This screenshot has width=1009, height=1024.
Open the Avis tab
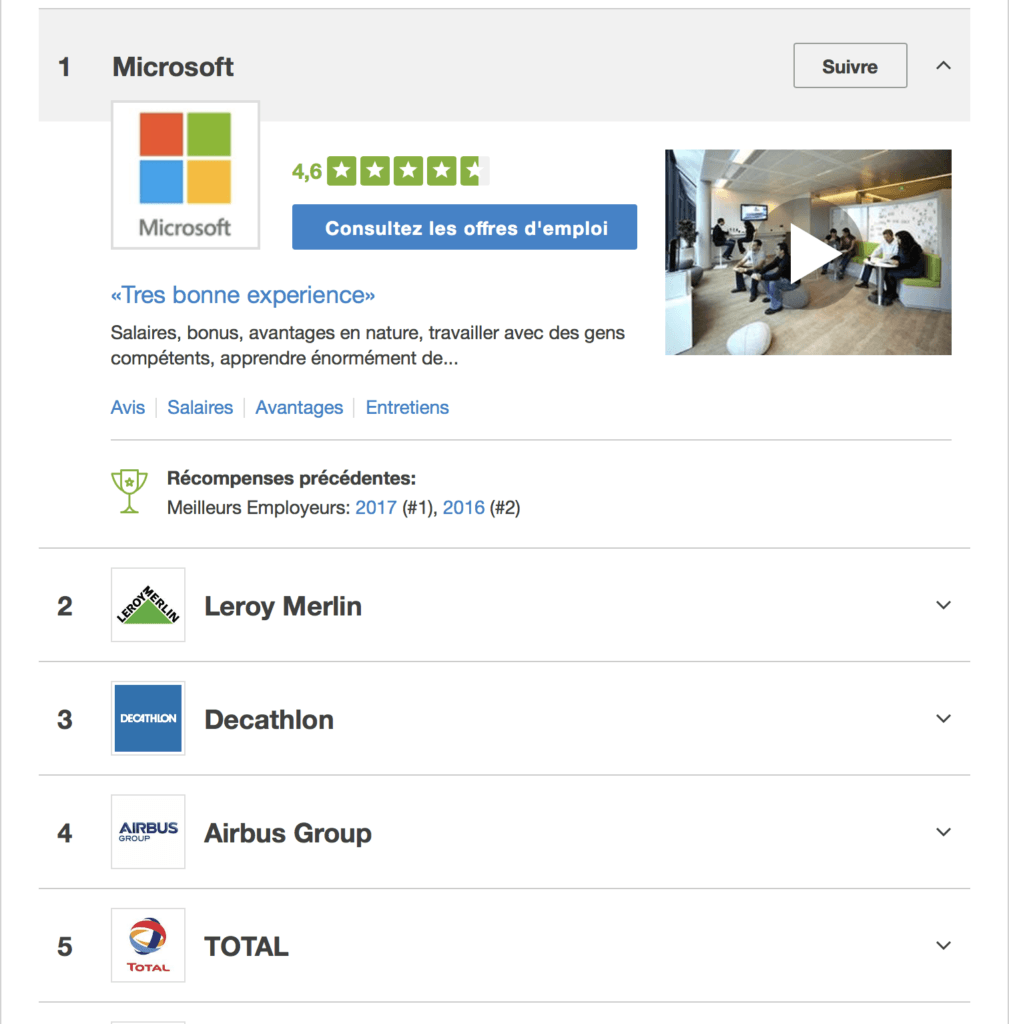pyautogui.click(x=127, y=407)
